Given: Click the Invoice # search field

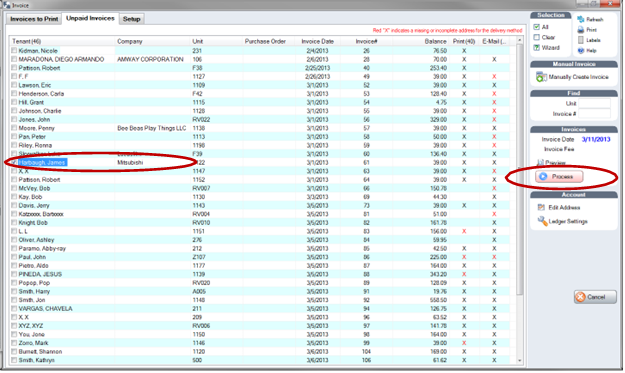Looking at the screenshot, I should coord(594,114).
